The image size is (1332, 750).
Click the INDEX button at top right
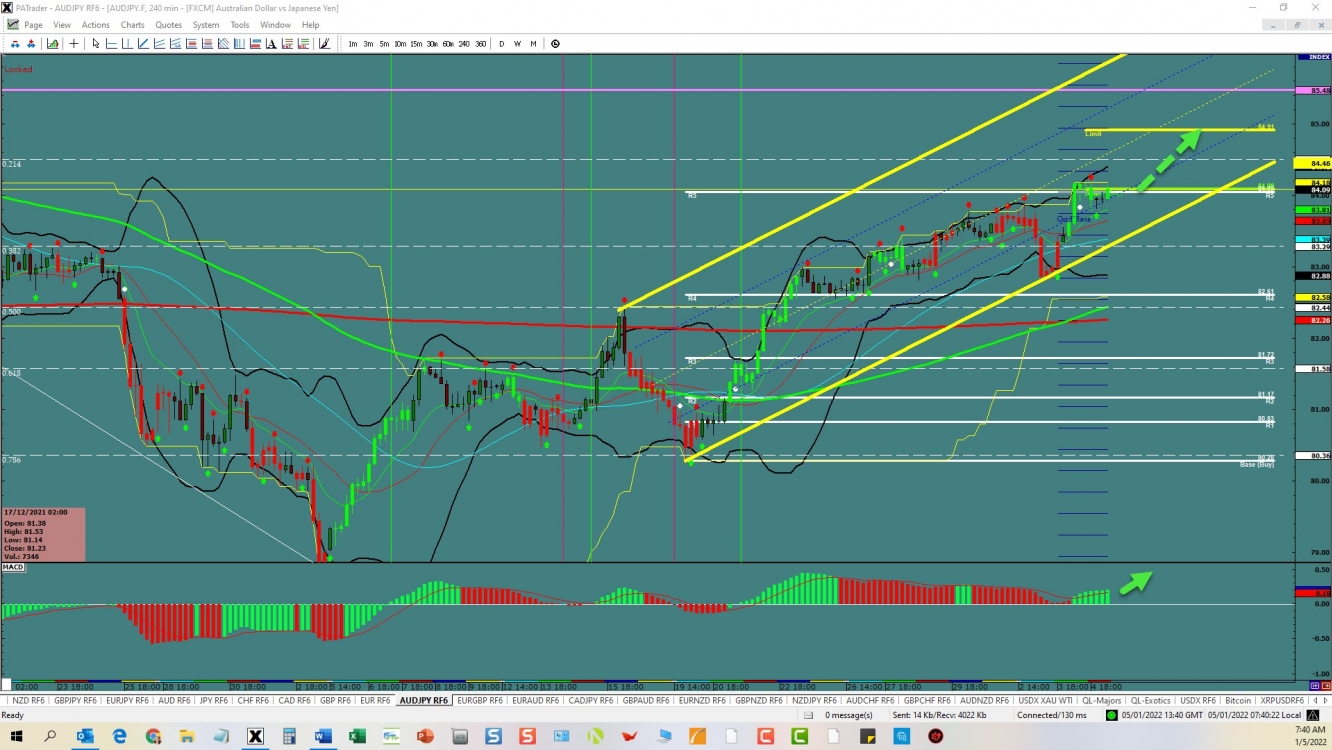pos(1312,57)
